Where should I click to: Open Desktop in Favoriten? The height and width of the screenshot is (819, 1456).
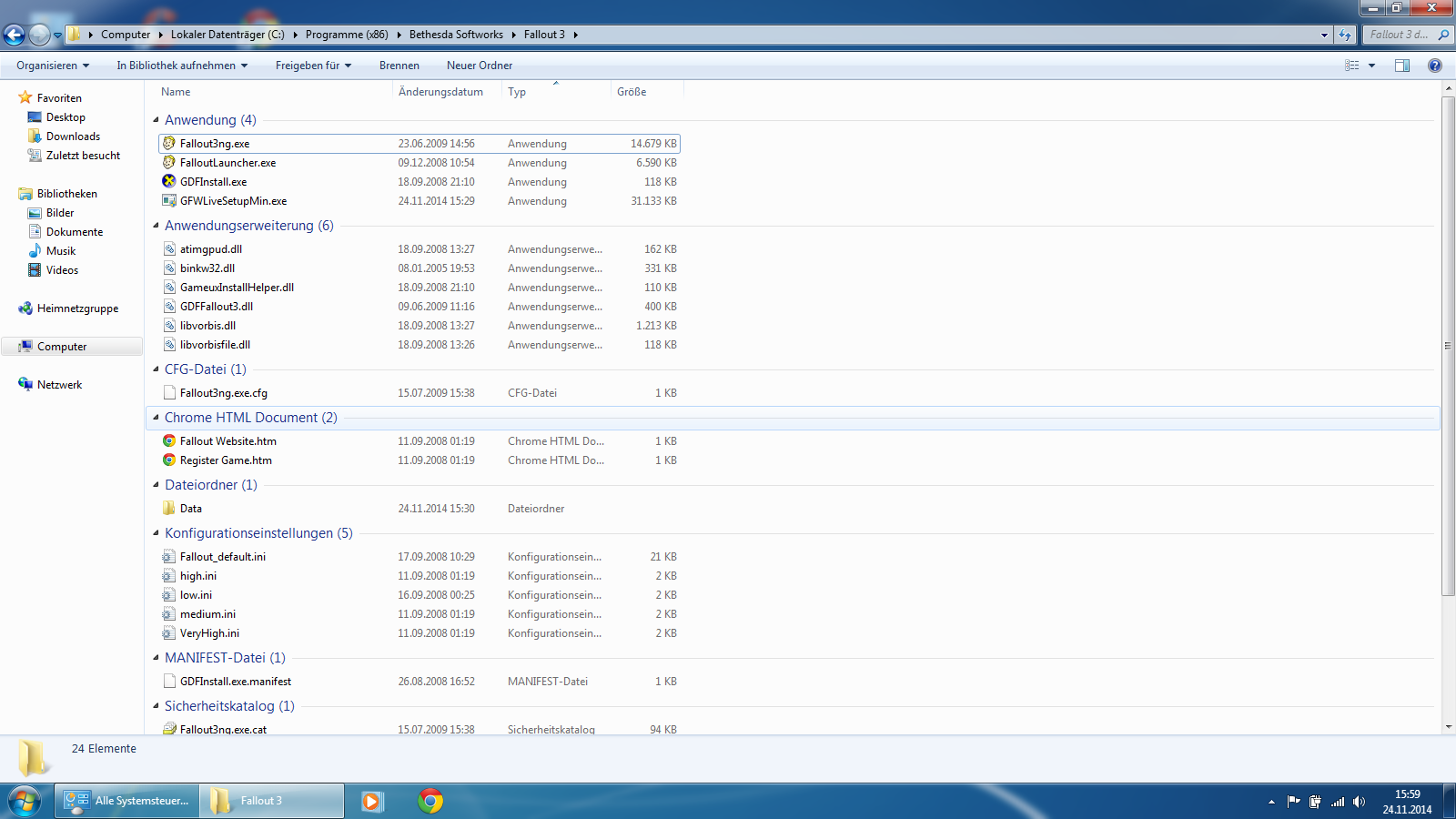[66, 116]
